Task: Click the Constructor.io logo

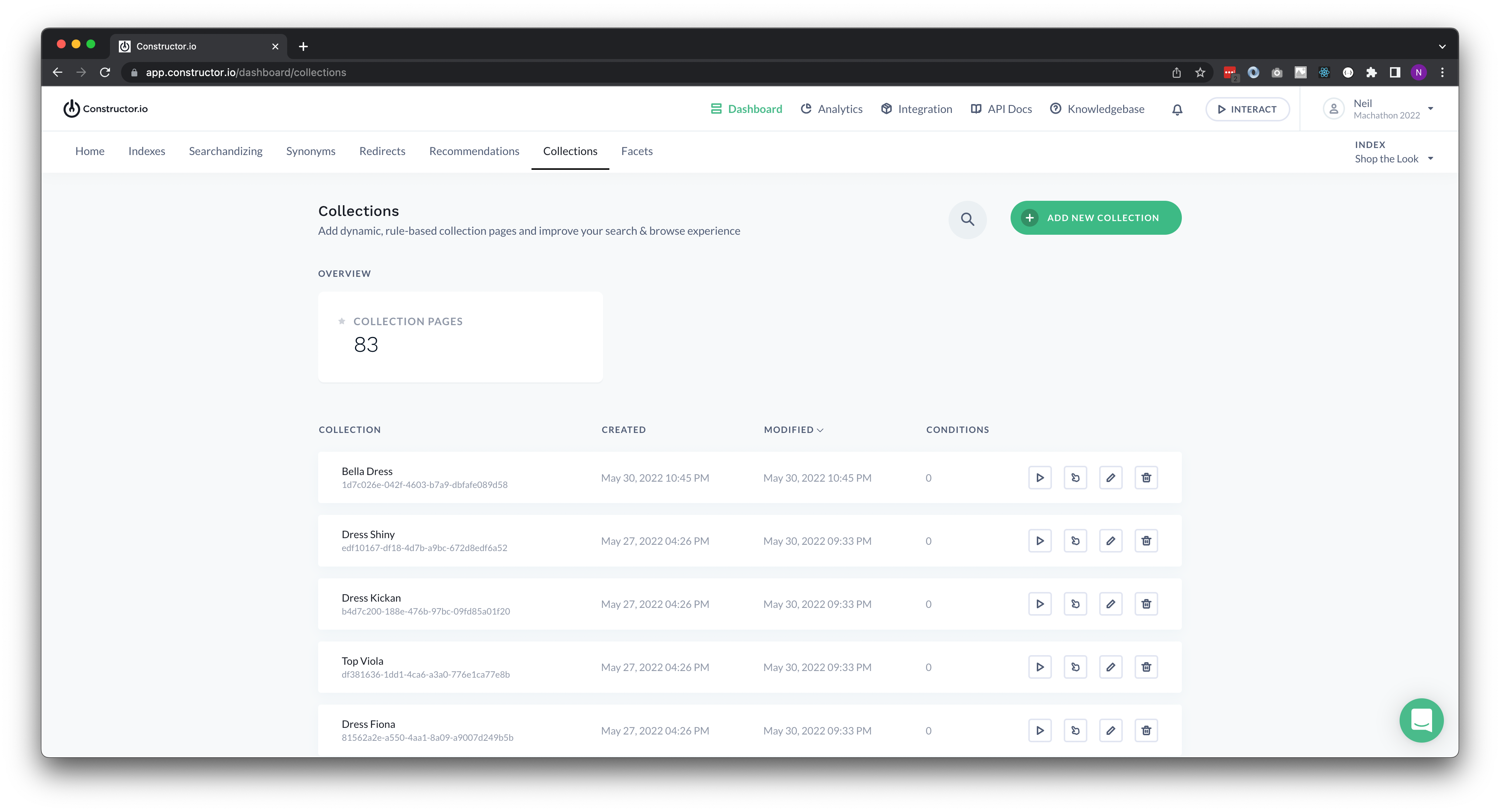Action: (106, 109)
